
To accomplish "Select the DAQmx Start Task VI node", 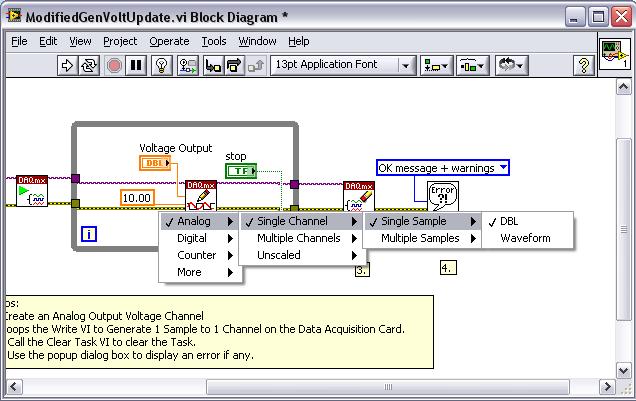I will [32, 191].
